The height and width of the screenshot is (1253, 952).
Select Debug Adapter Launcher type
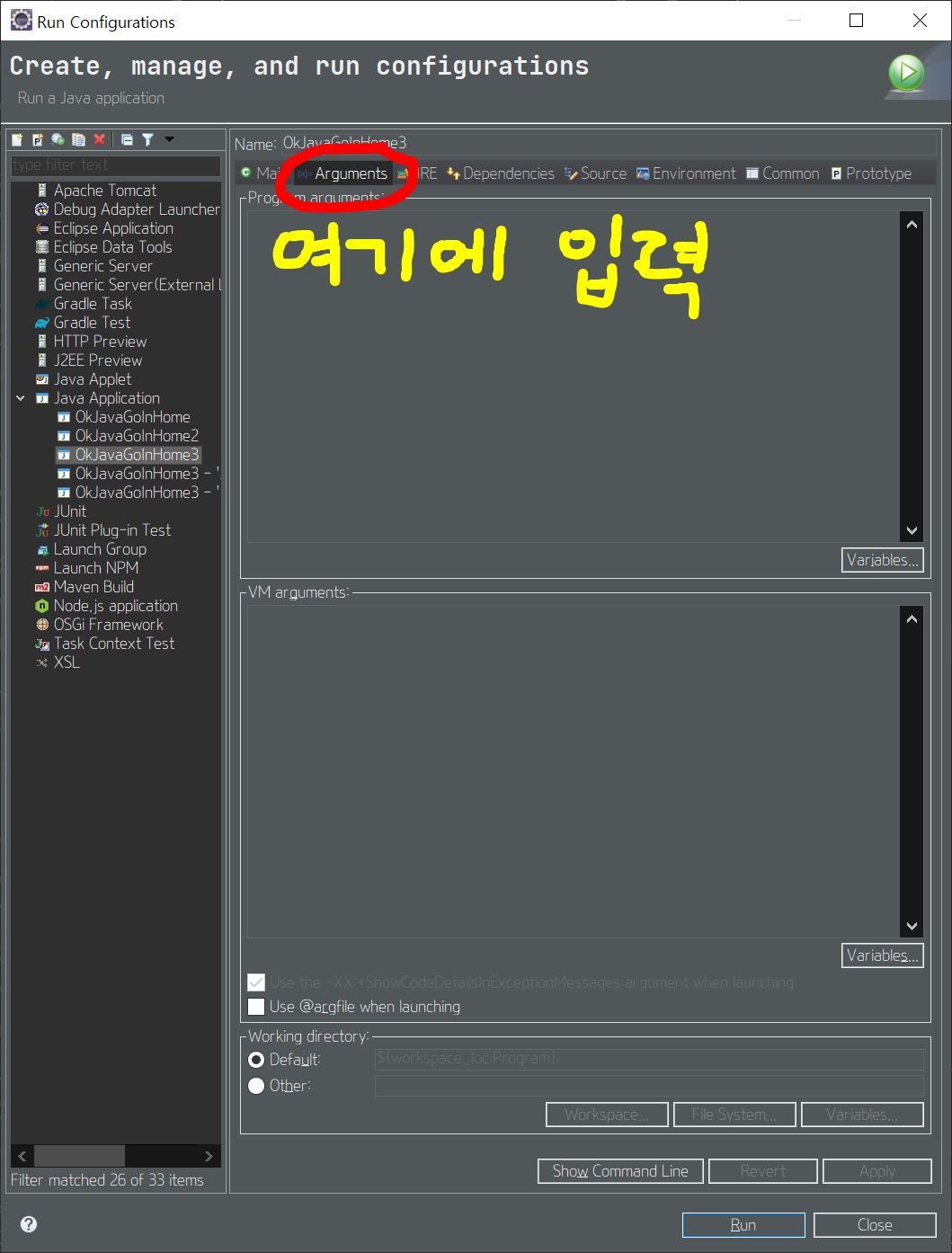[126, 209]
